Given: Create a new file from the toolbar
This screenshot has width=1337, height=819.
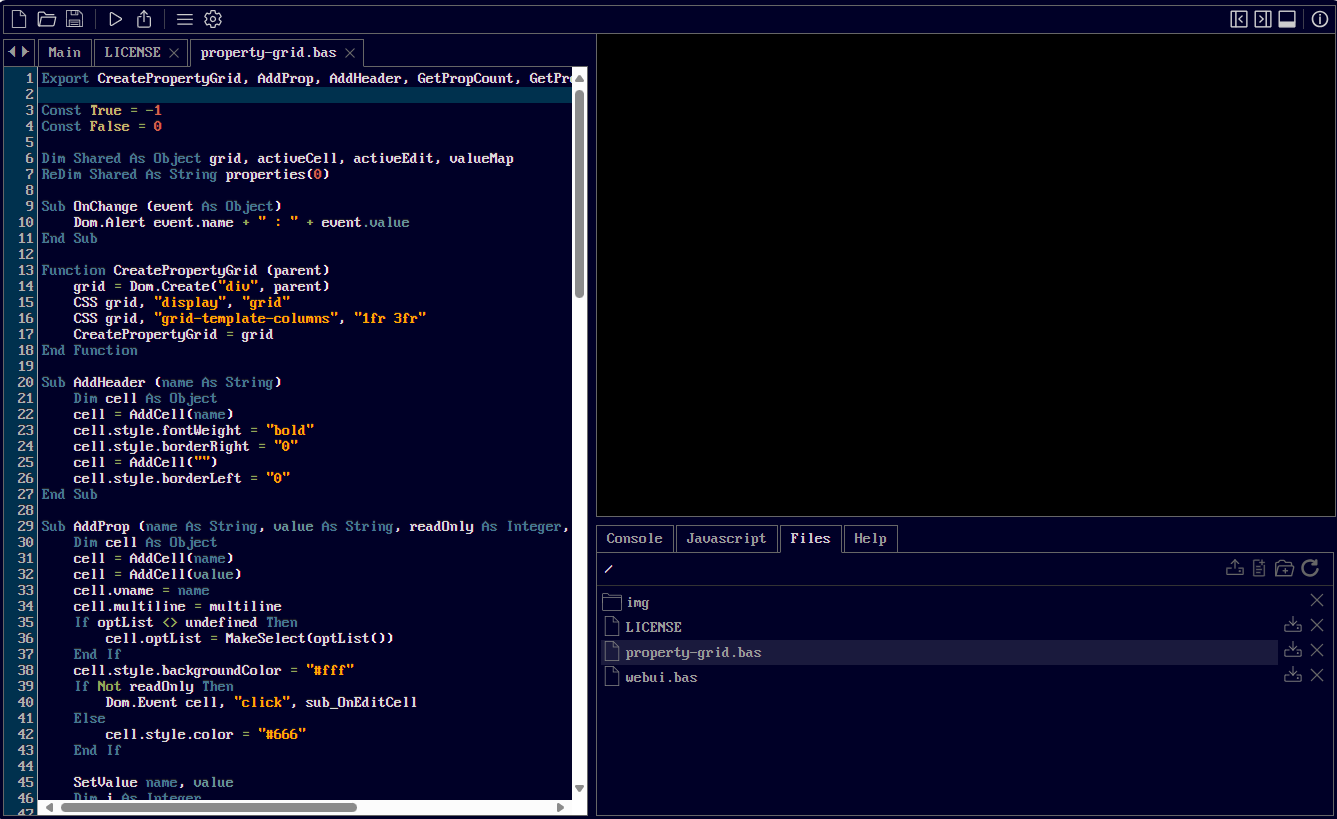Looking at the screenshot, I should 17,18.
